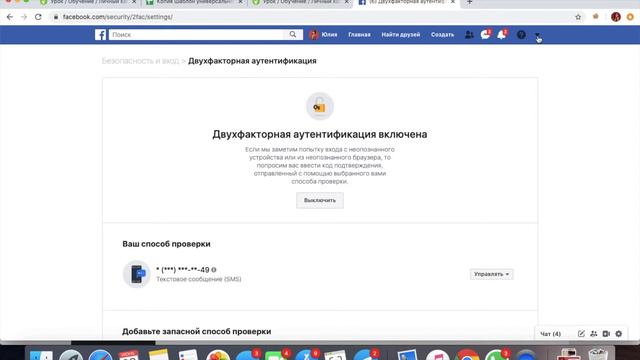Click the heading Двухфакторная аутентификация включена

(320, 134)
